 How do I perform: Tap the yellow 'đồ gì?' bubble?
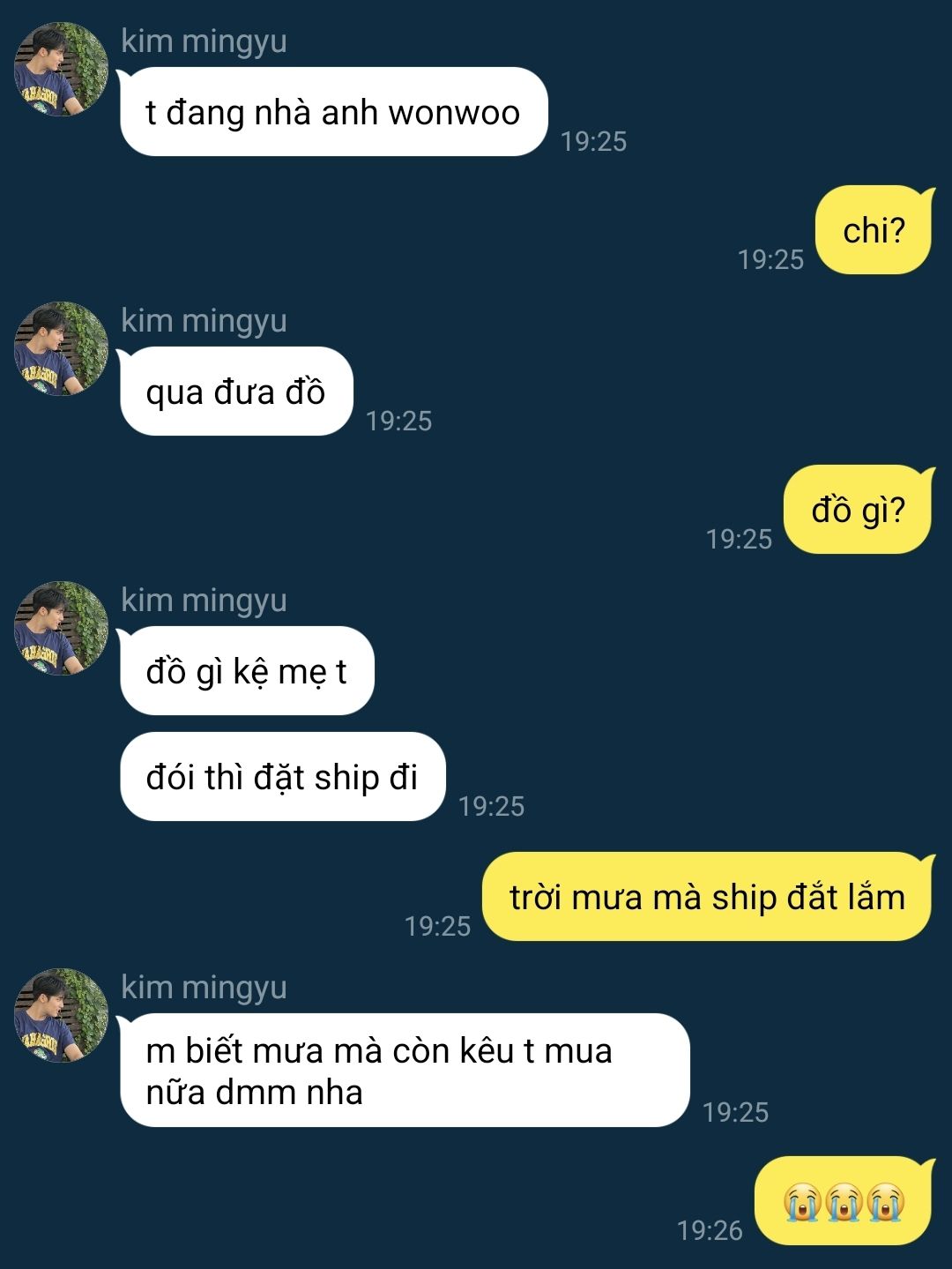point(859,510)
